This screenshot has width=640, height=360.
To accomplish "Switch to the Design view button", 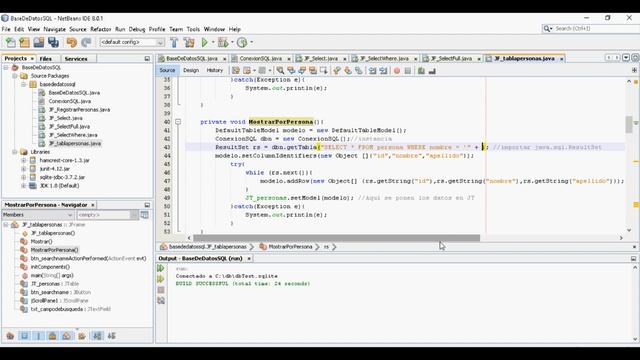I will [191, 71].
